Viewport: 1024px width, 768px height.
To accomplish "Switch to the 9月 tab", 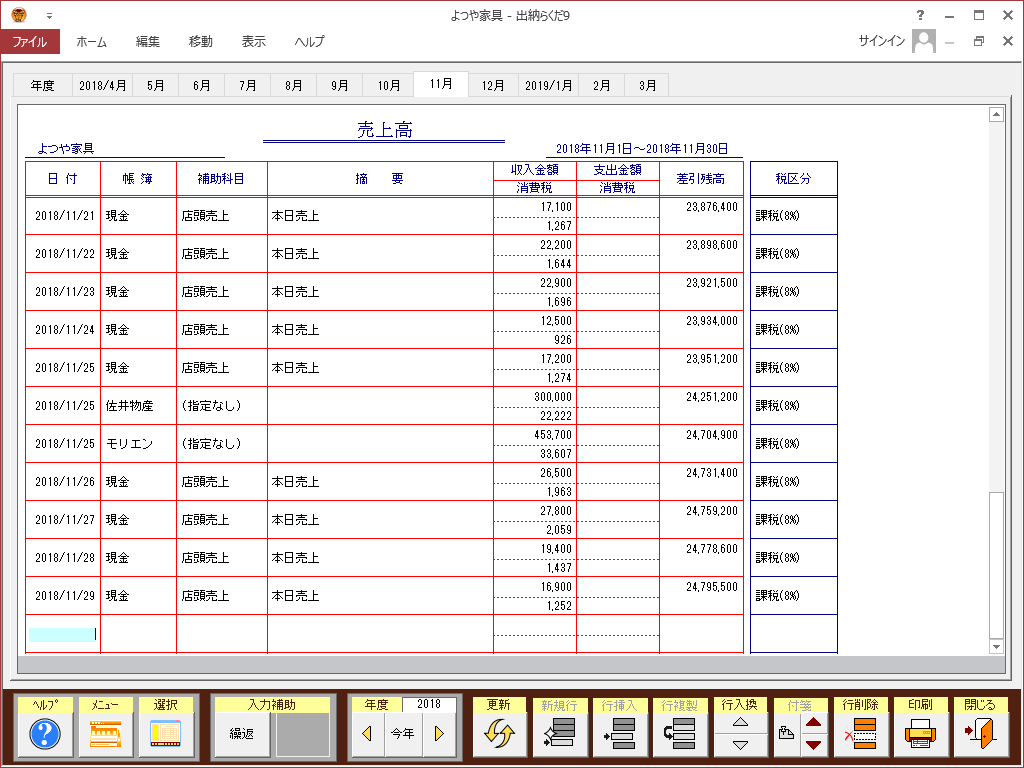I will tap(340, 86).
